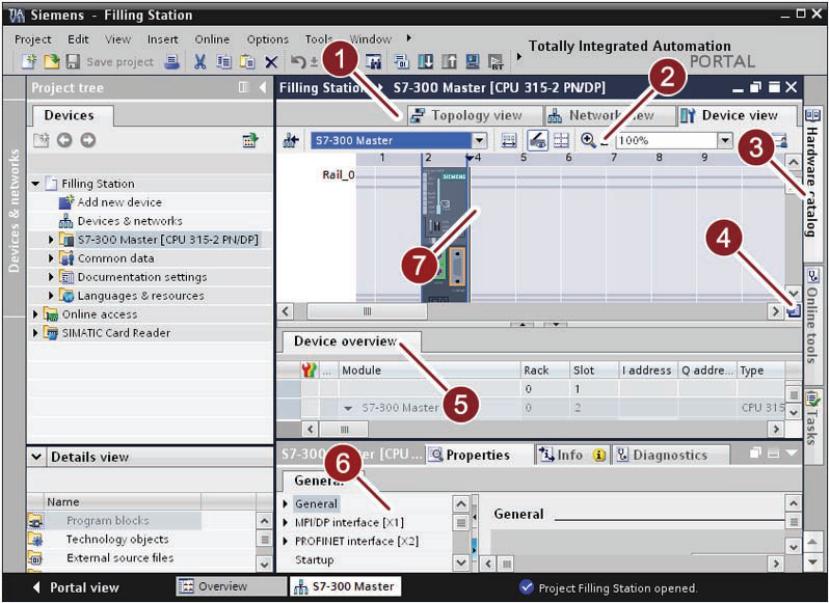Select the Diagnostics tab
This screenshot has width=829, height=603.
click(x=670, y=455)
